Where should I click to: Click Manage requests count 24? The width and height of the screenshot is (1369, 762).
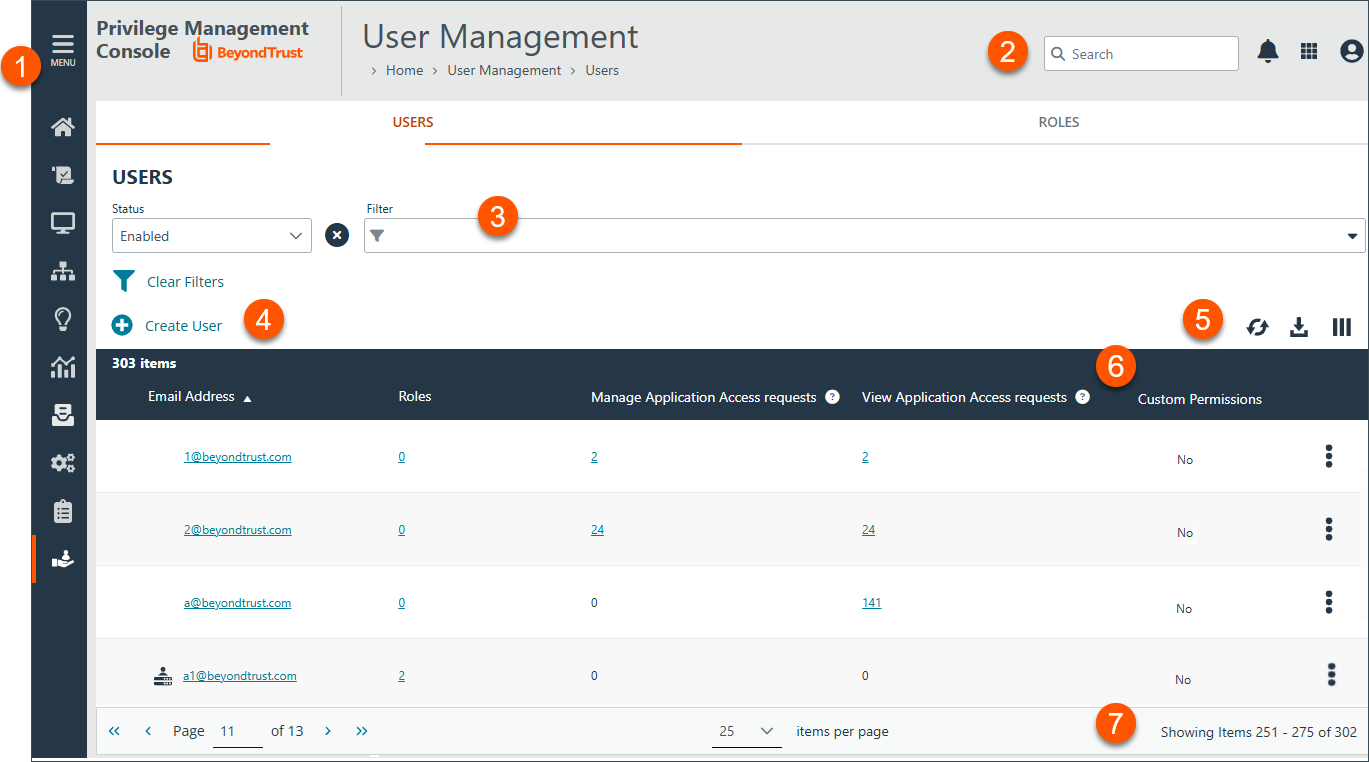coord(597,530)
